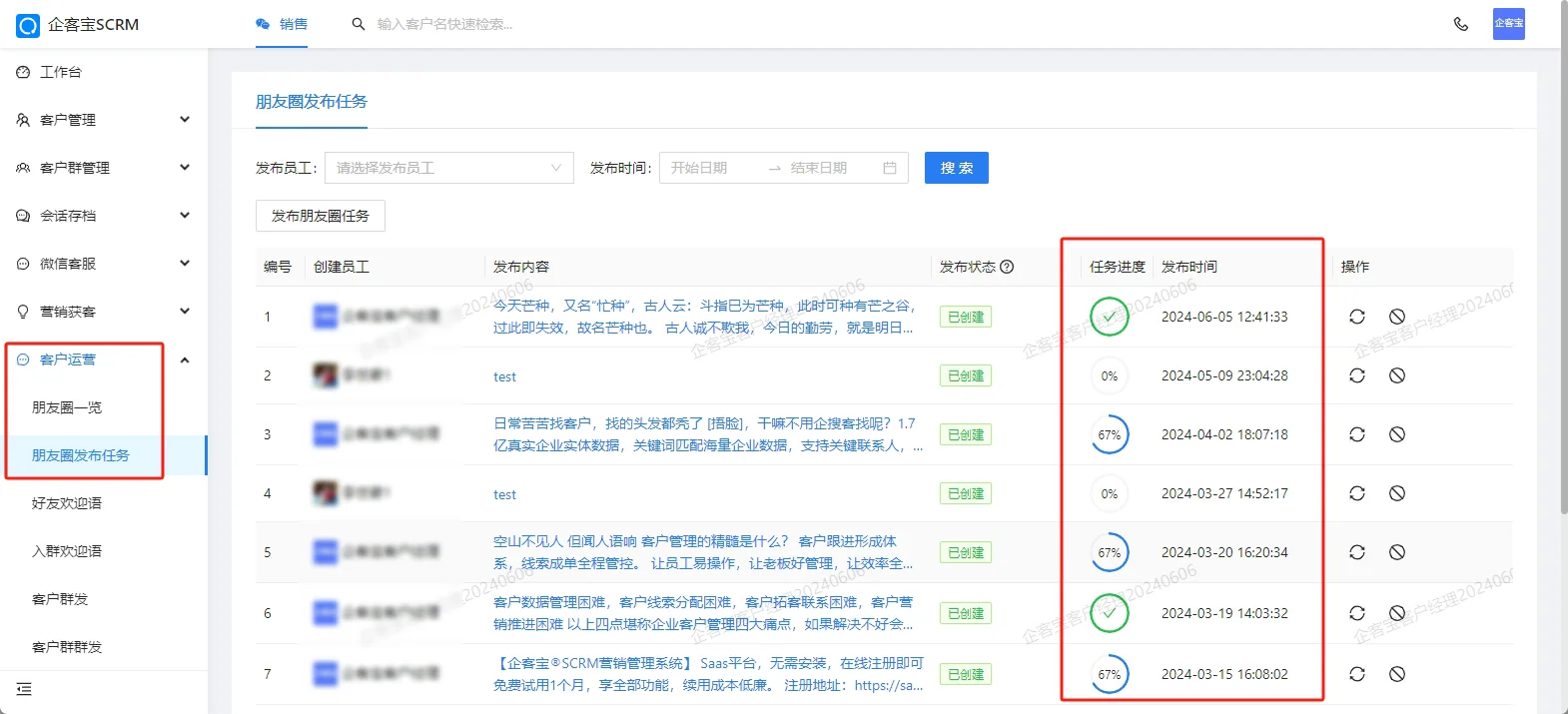Click cancel icon for the 2024-06-05 12:41:33 task

click(x=1397, y=317)
